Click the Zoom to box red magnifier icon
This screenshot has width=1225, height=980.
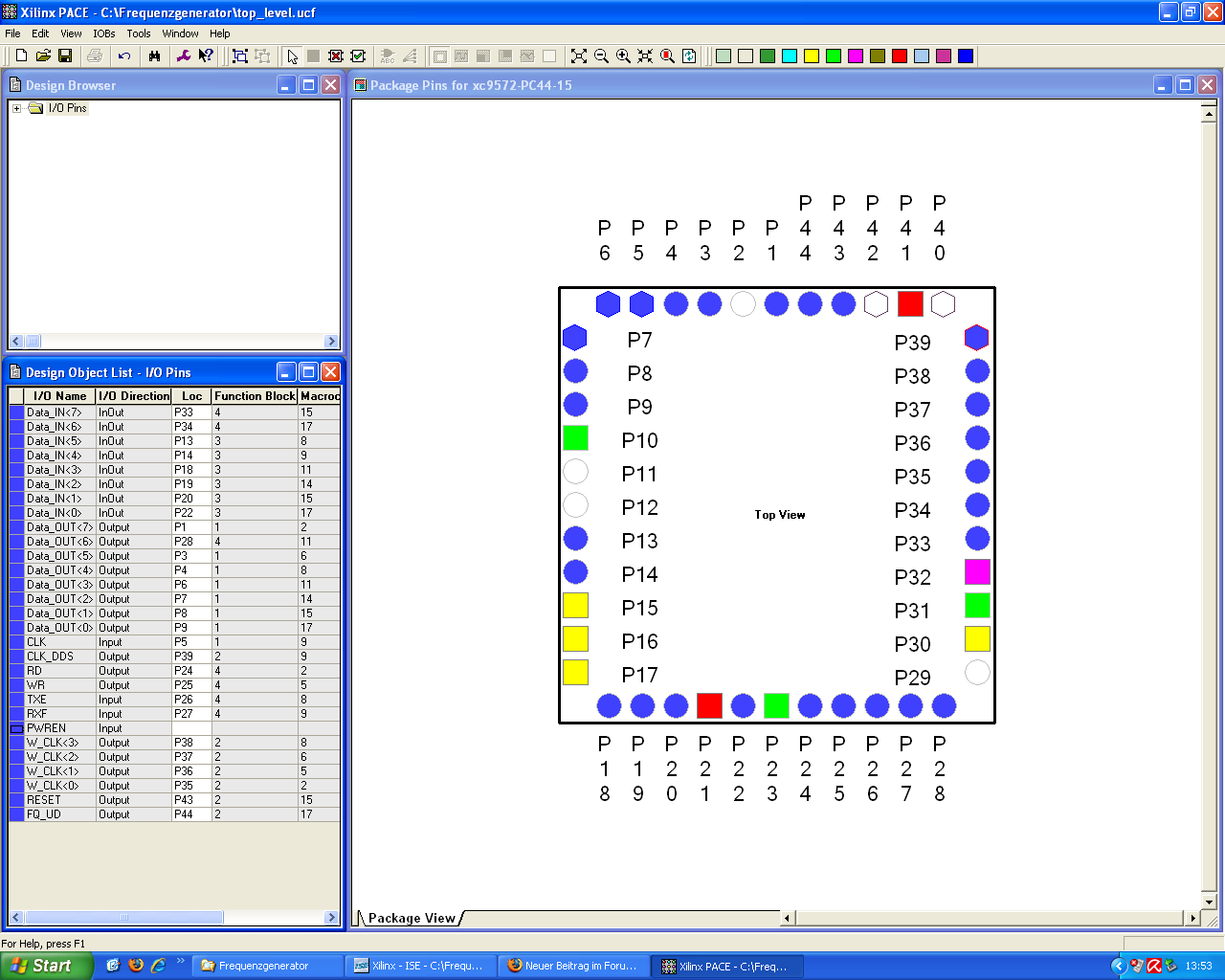click(667, 56)
